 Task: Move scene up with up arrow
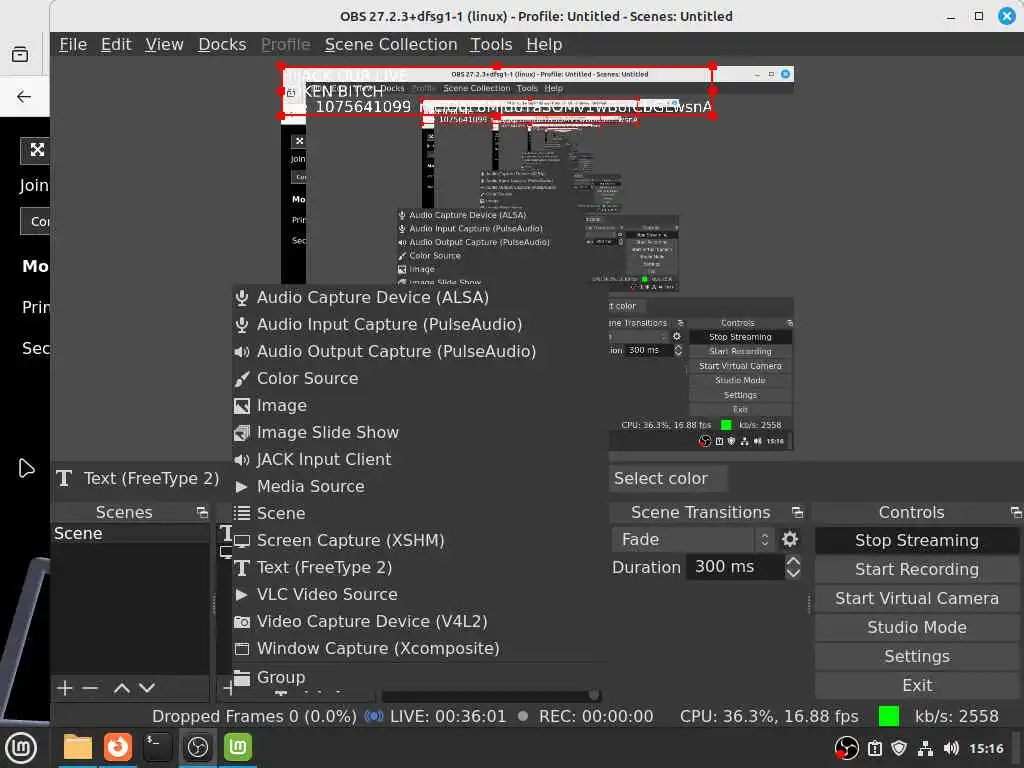pos(121,688)
